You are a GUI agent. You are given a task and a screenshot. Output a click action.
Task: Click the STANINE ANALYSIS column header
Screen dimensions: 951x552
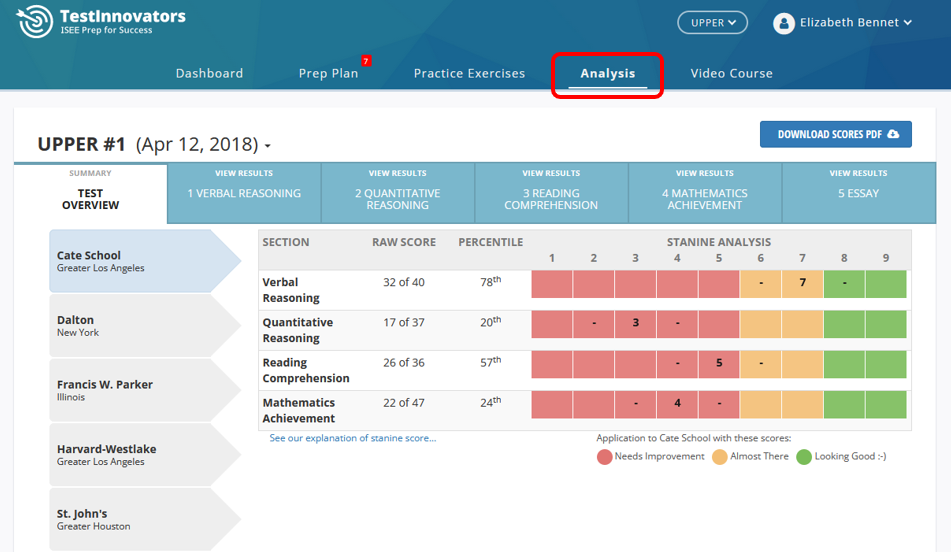tap(719, 242)
